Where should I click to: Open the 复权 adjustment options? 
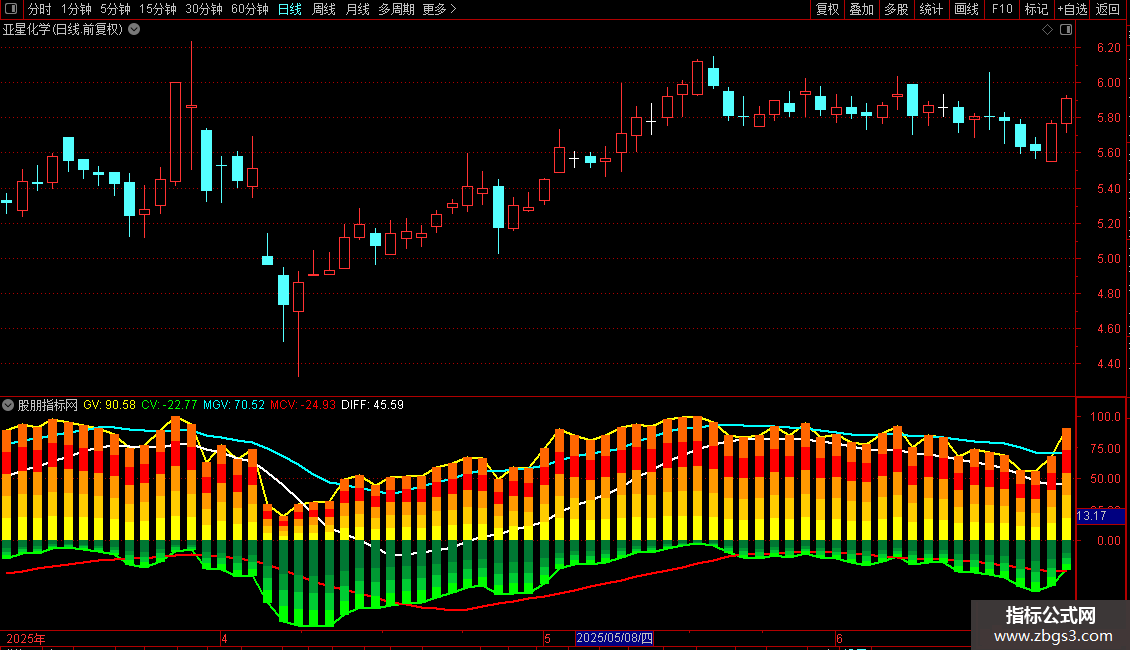827,9
